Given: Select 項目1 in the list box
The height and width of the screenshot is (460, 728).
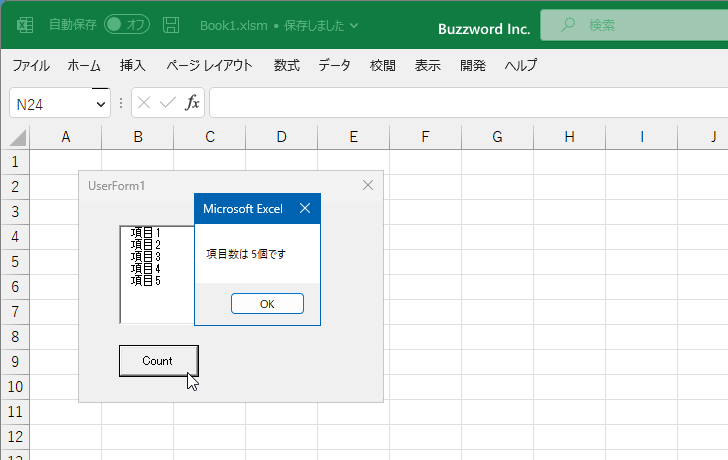Looking at the screenshot, I should click(x=146, y=232).
